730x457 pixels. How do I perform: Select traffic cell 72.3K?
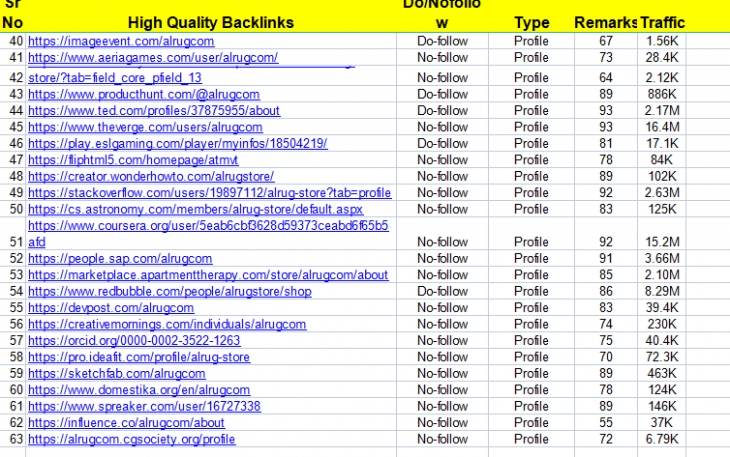(x=662, y=357)
